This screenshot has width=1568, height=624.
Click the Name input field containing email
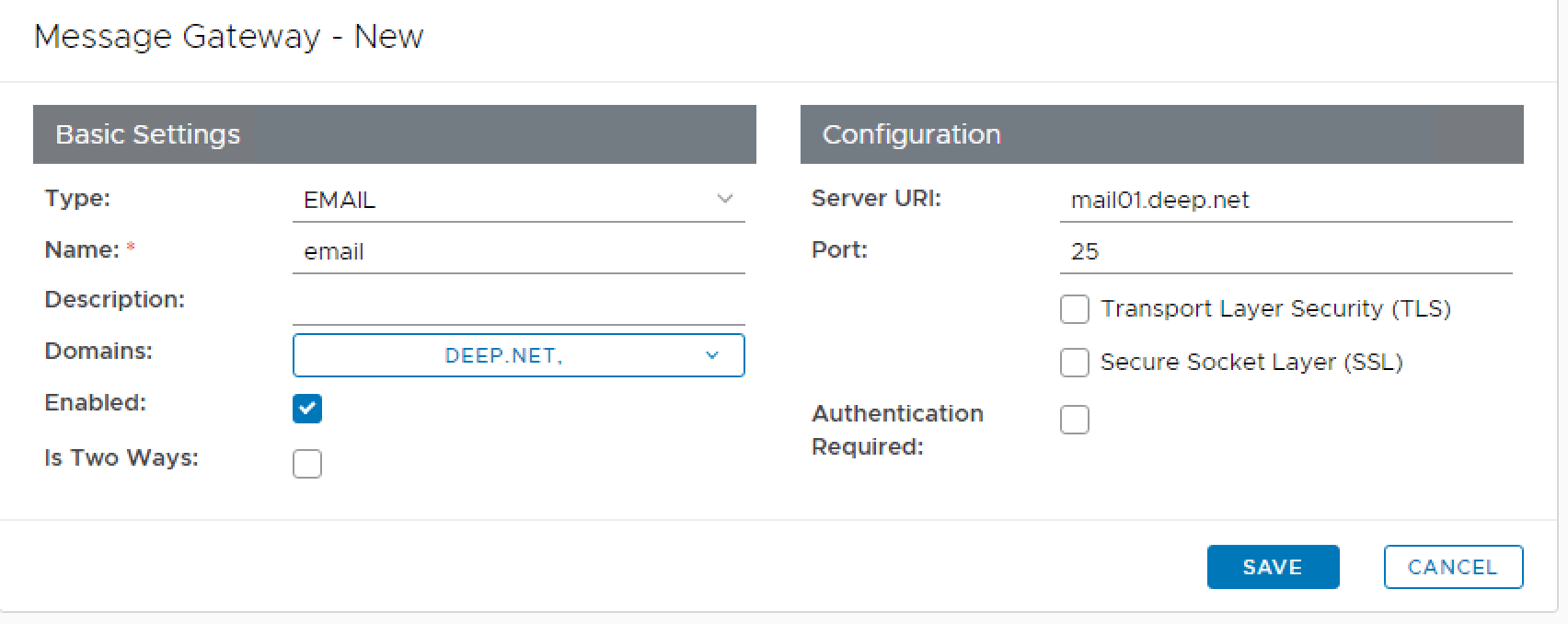tap(517, 251)
